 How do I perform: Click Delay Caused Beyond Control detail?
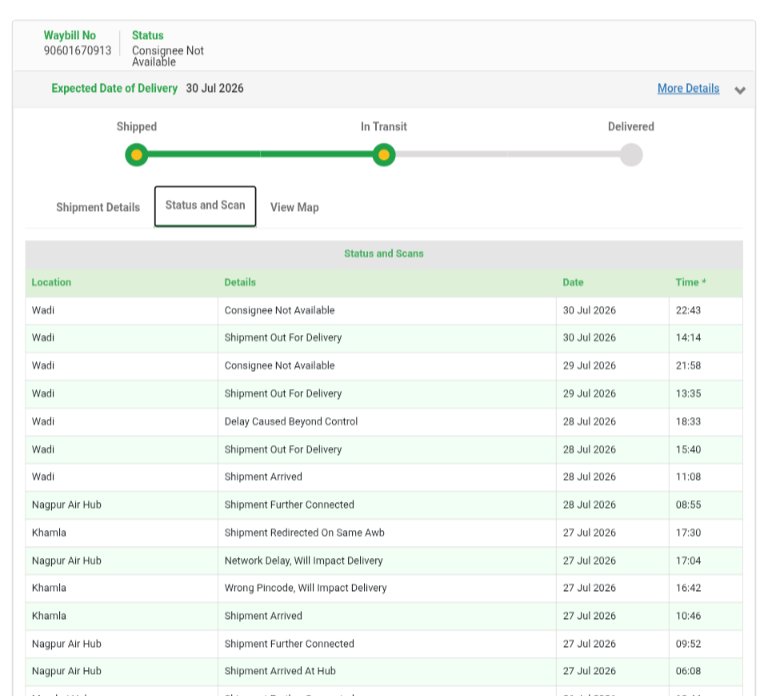pyautogui.click(x=291, y=422)
